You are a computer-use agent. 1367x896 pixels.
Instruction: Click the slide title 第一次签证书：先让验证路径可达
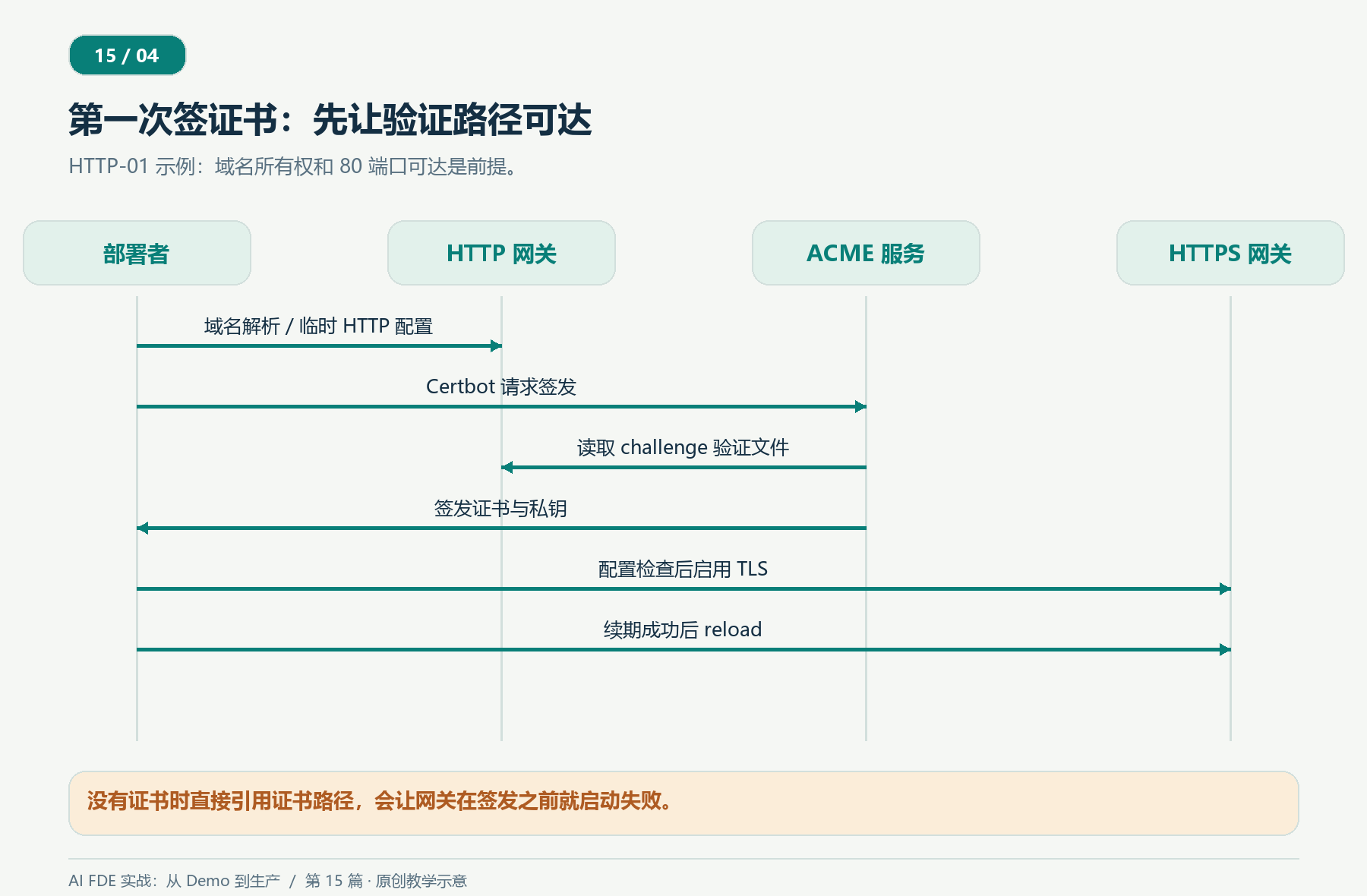coord(330,120)
